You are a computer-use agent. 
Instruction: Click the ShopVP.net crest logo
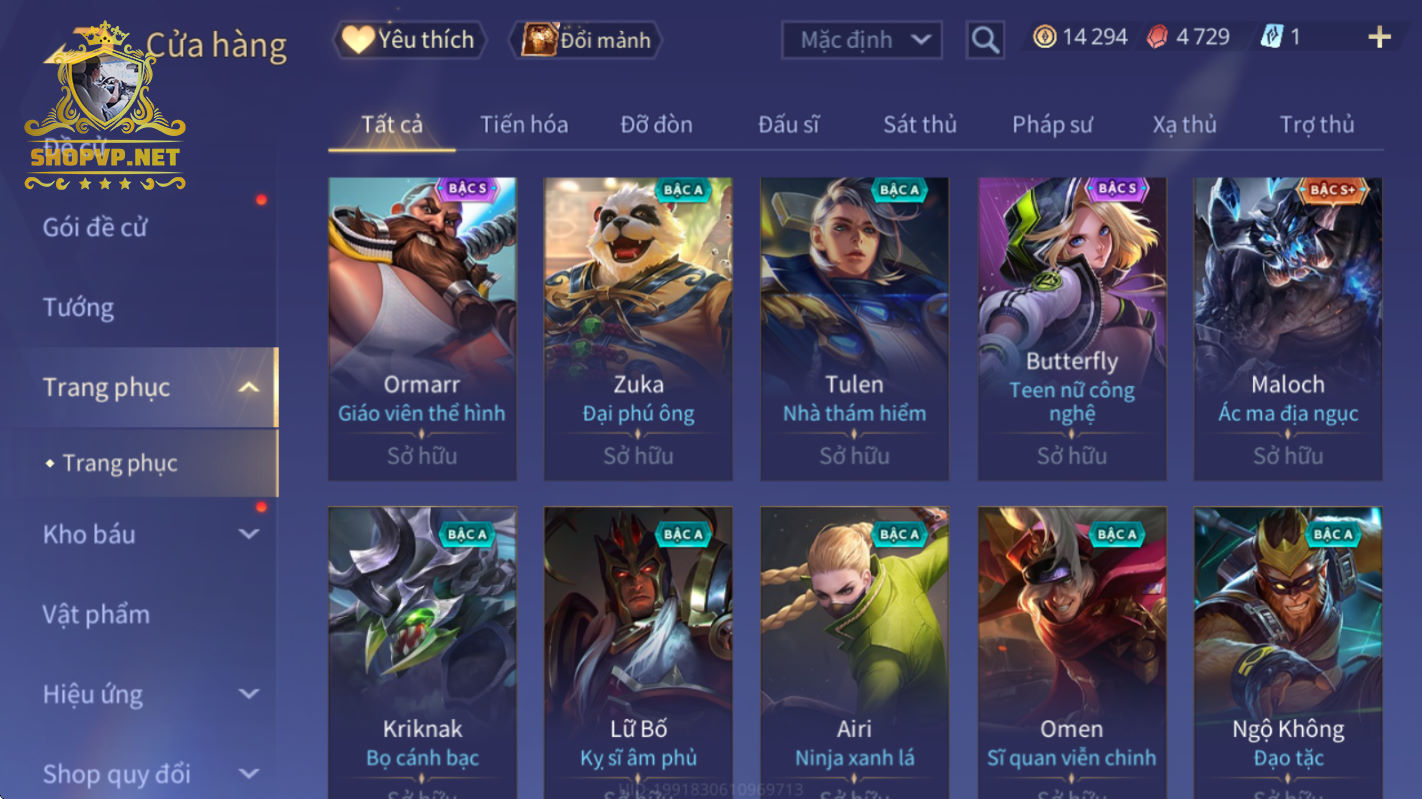[105, 107]
